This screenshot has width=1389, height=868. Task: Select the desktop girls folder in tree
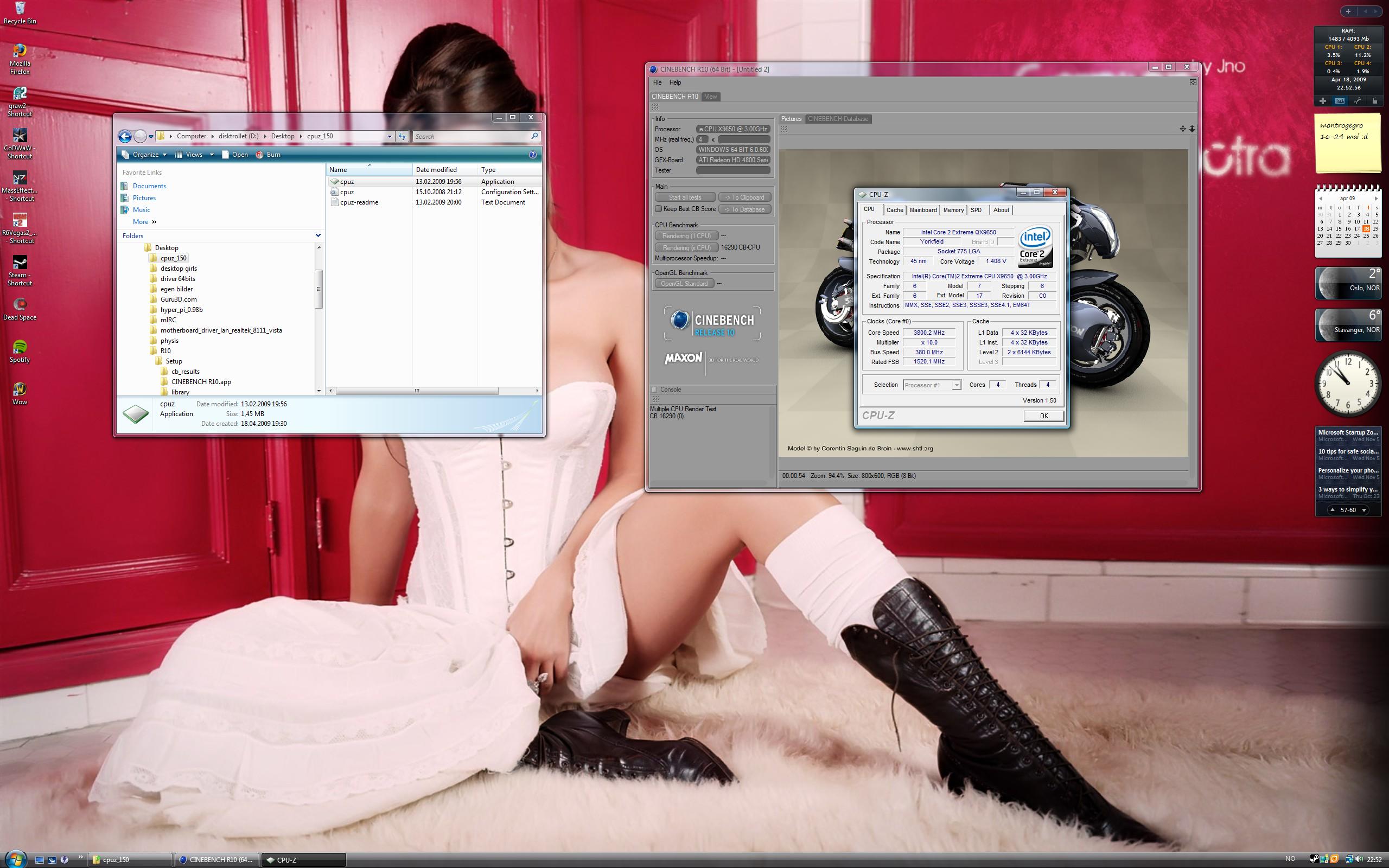(179, 269)
